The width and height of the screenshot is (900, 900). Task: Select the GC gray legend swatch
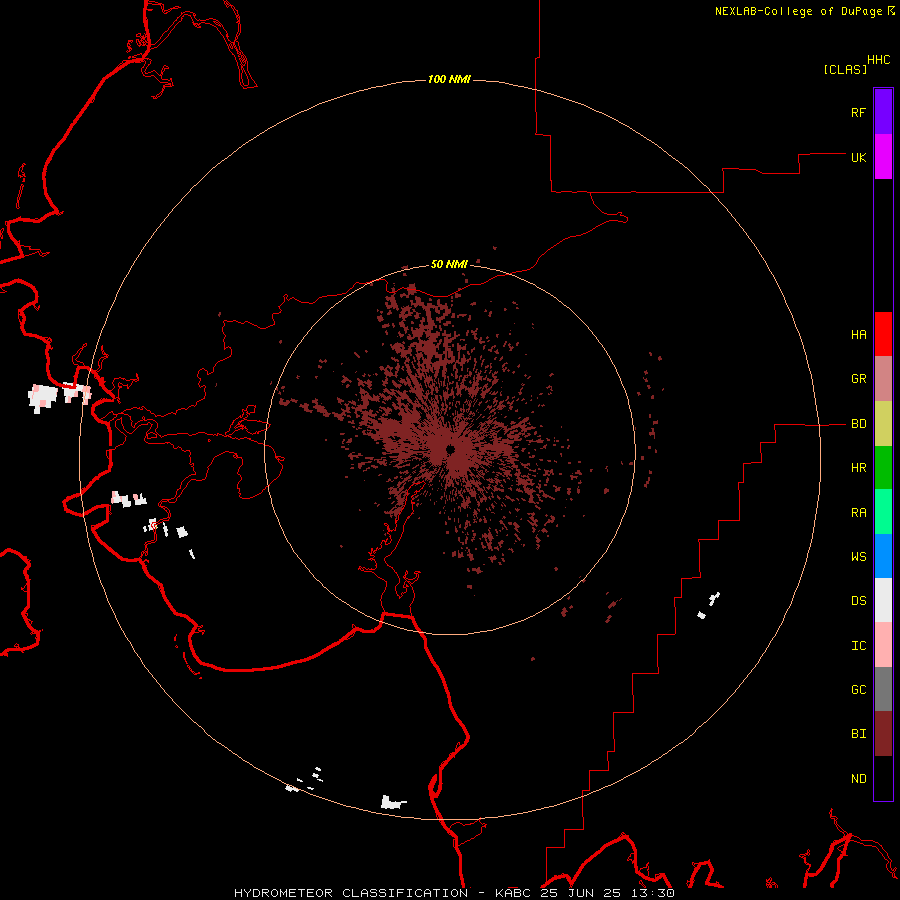click(883, 689)
